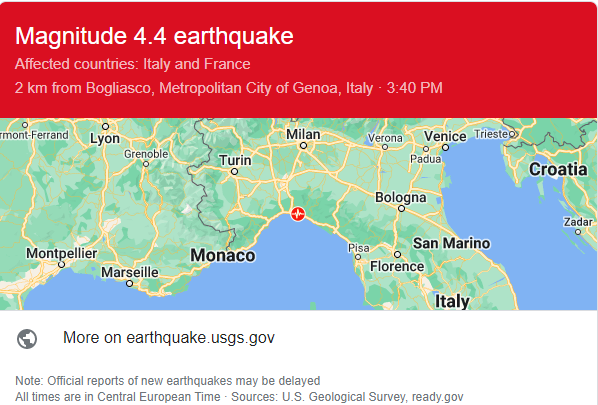Select the Milan city marker on map
The width and height of the screenshot is (598, 405).
pyautogui.click(x=303, y=145)
